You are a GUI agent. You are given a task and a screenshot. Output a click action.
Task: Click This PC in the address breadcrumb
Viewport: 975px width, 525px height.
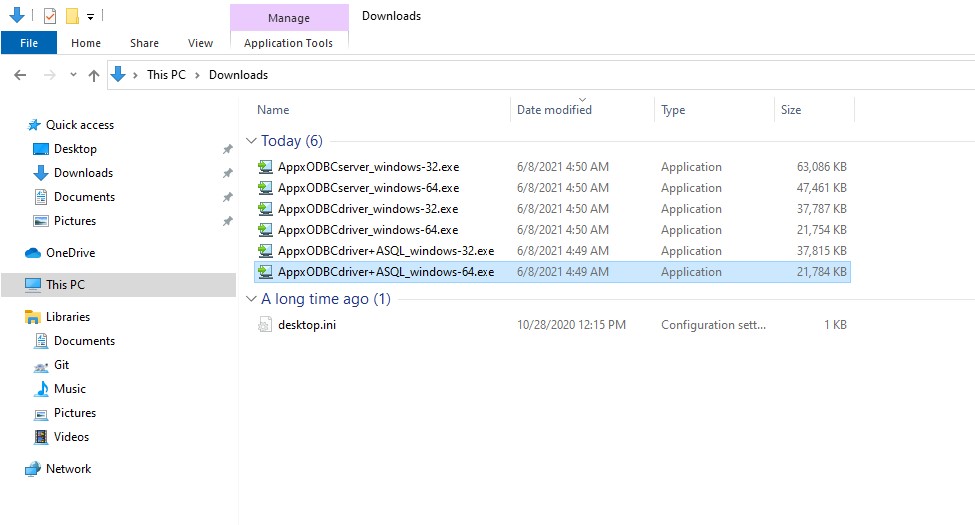pyautogui.click(x=166, y=75)
